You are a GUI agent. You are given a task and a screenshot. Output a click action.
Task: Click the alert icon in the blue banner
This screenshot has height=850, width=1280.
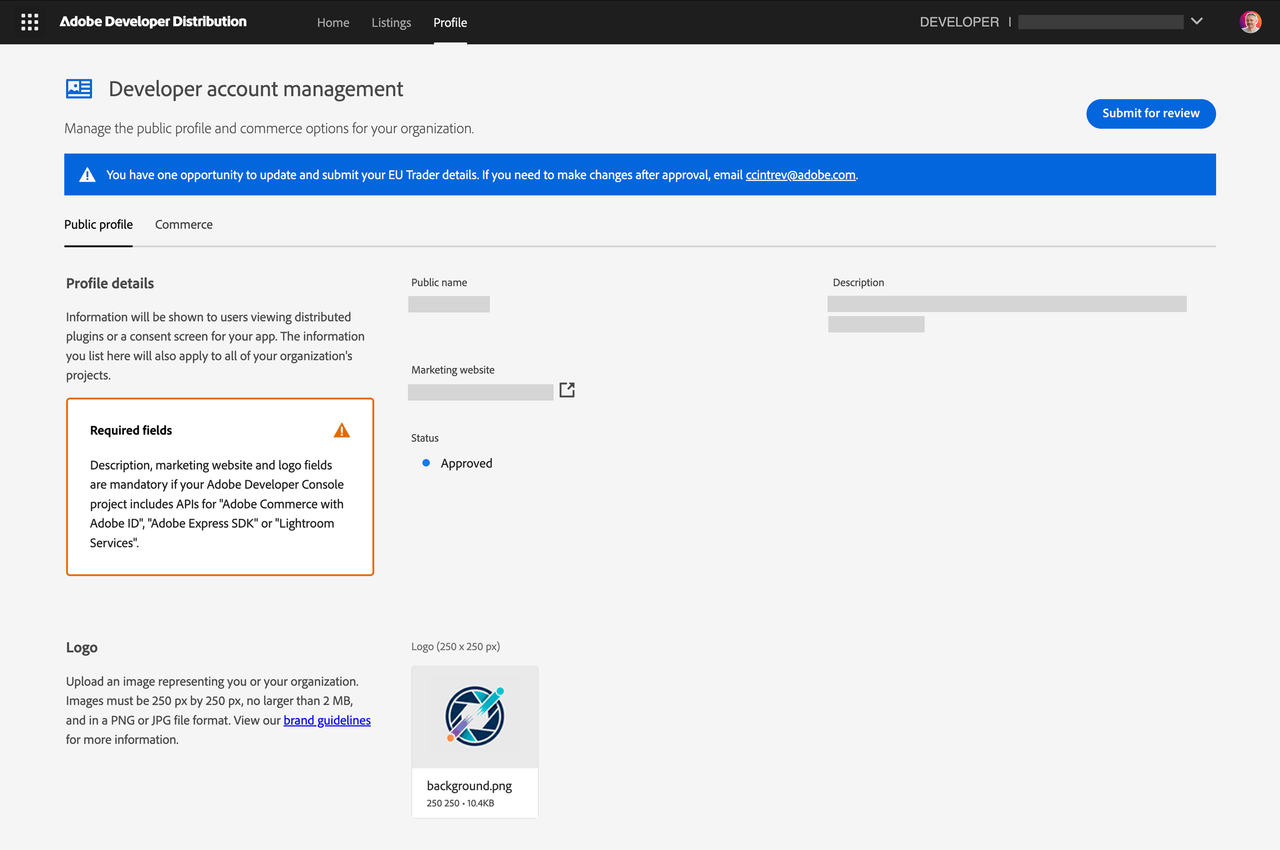click(x=86, y=173)
